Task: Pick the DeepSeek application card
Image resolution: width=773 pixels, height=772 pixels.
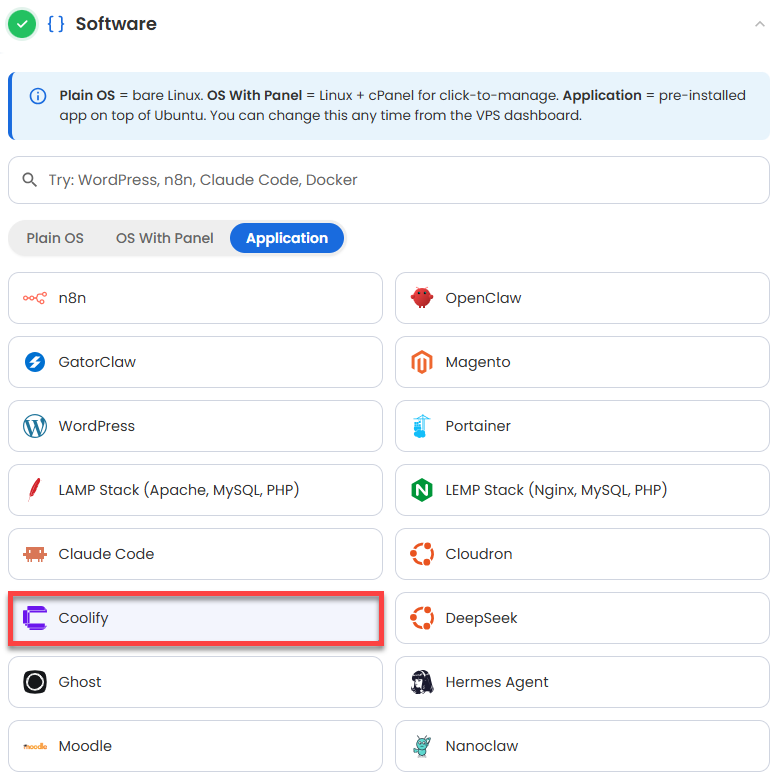Action: [x=582, y=618]
